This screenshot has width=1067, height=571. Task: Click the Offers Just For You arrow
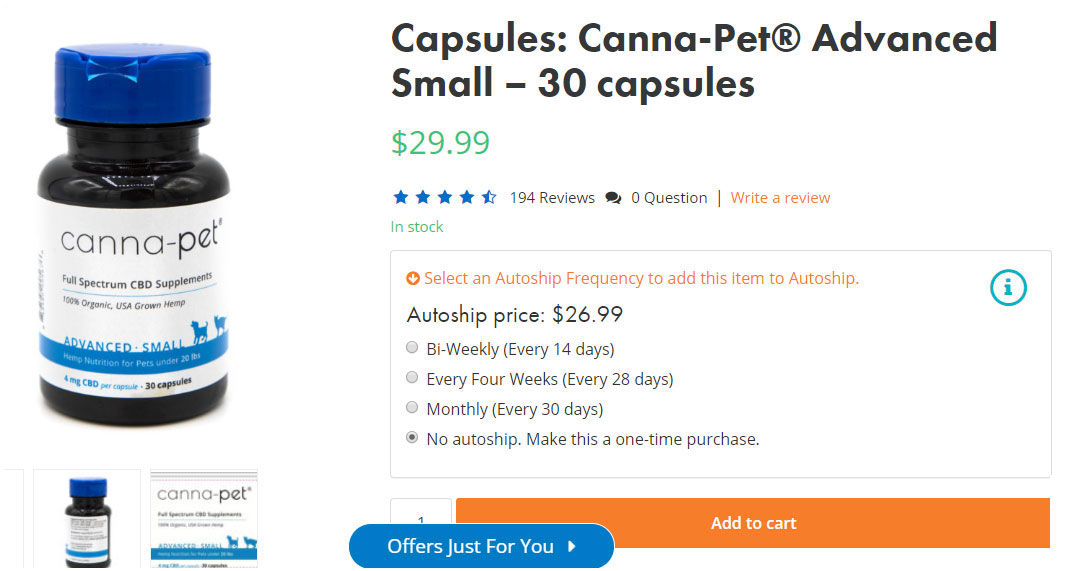pyautogui.click(x=572, y=546)
